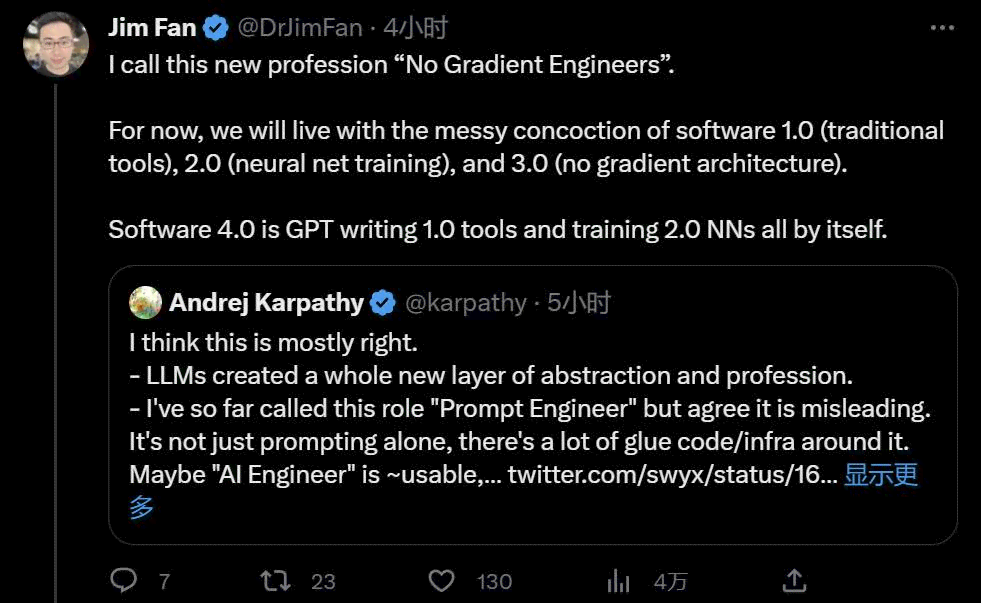
Task: Like the tweet with heart icon
Action: tap(441, 580)
